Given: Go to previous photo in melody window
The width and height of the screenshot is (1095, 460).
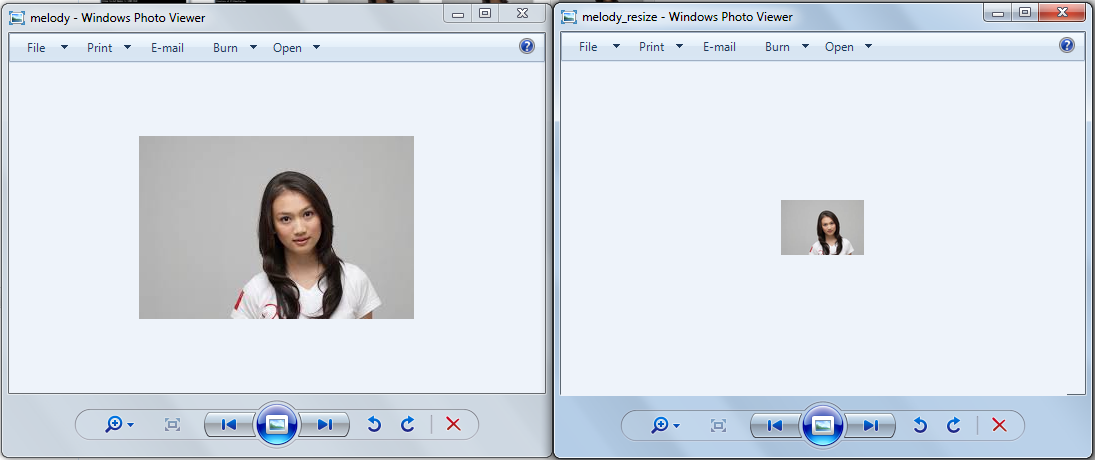Looking at the screenshot, I should pos(230,424).
